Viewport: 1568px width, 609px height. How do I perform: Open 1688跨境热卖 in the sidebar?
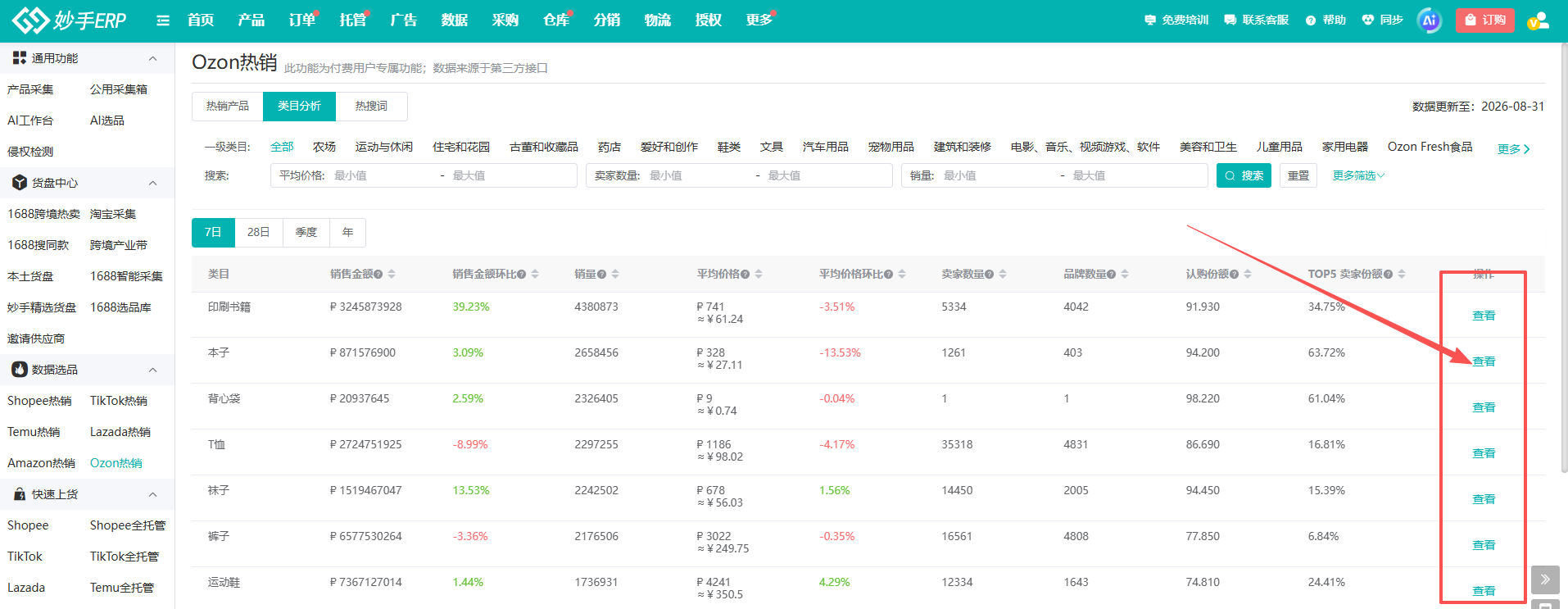pyautogui.click(x=43, y=214)
